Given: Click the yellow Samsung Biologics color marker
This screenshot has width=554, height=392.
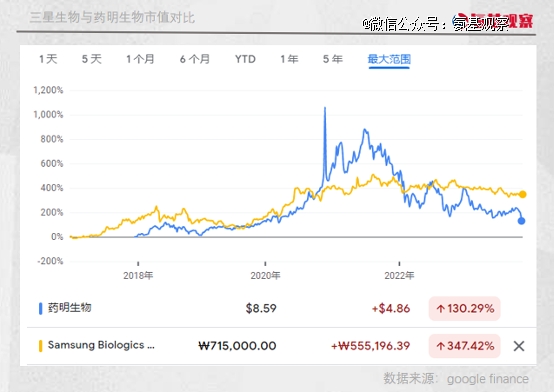Looking at the screenshot, I should click(40, 346).
